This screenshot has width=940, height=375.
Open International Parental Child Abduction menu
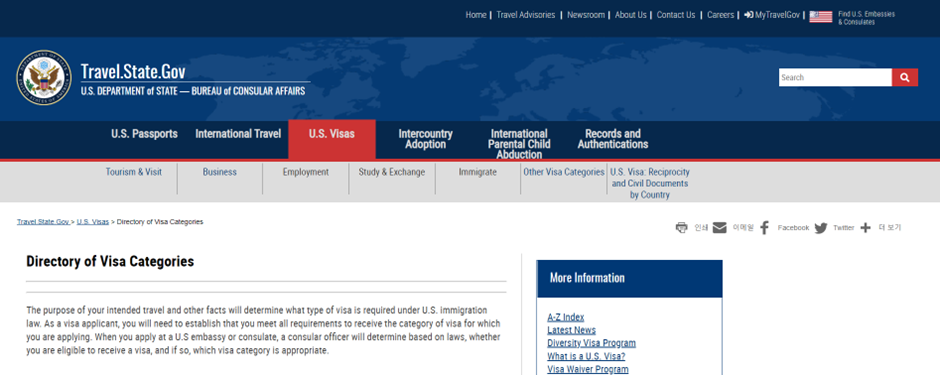[519, 144]
